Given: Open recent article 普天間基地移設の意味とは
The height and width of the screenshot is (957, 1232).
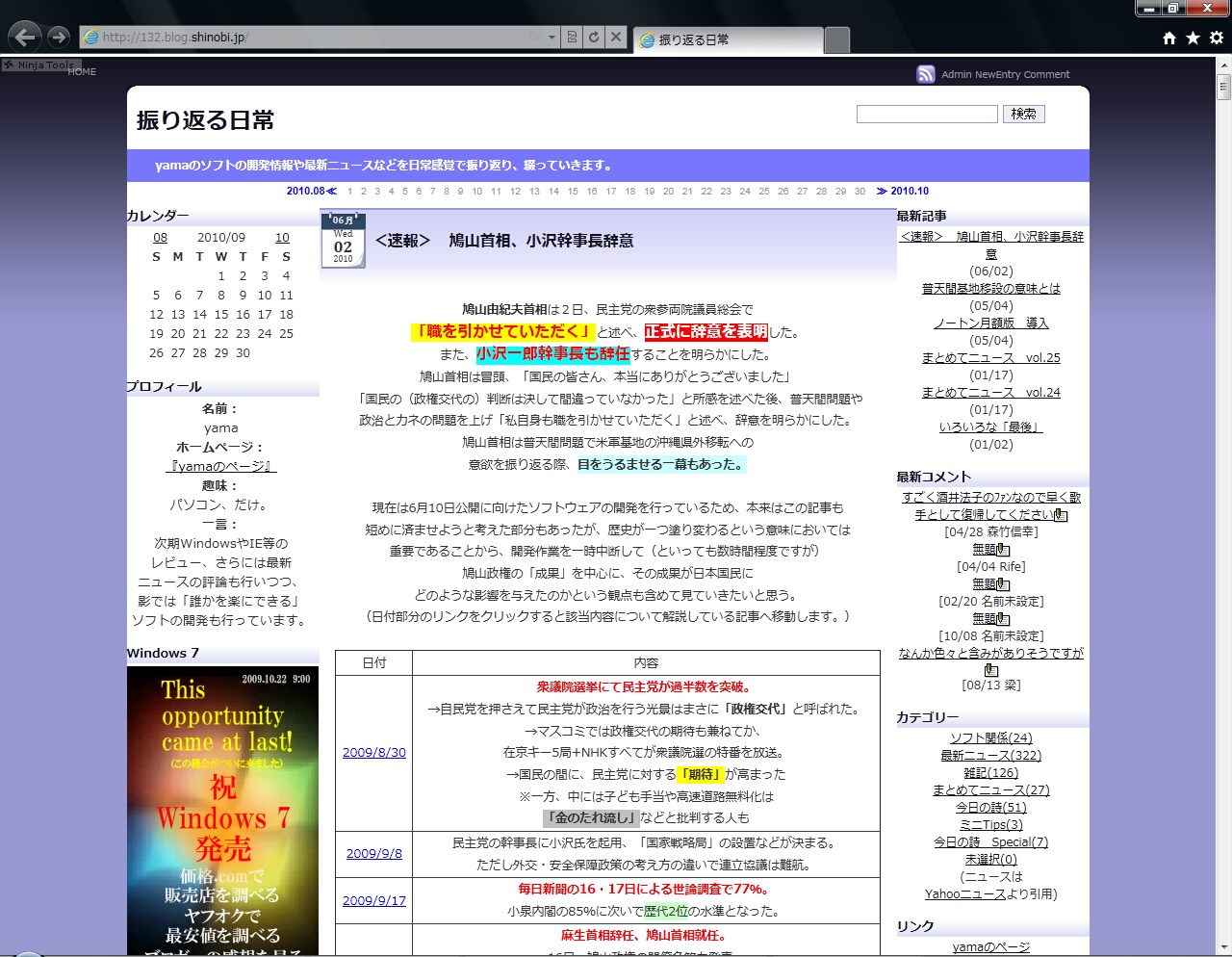Looking at the screenshot, I should coord(991,288).
